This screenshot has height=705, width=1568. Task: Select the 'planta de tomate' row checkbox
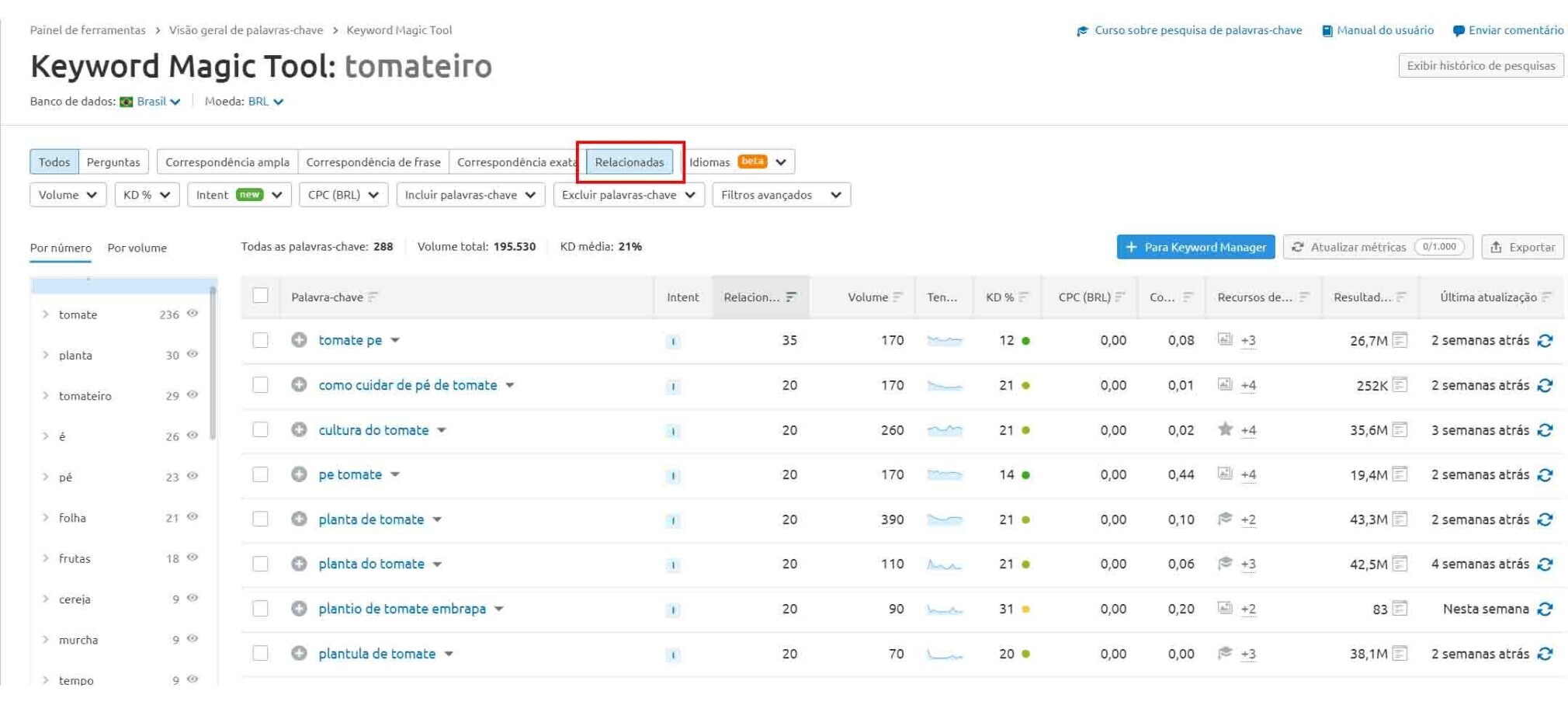point(261,519)
